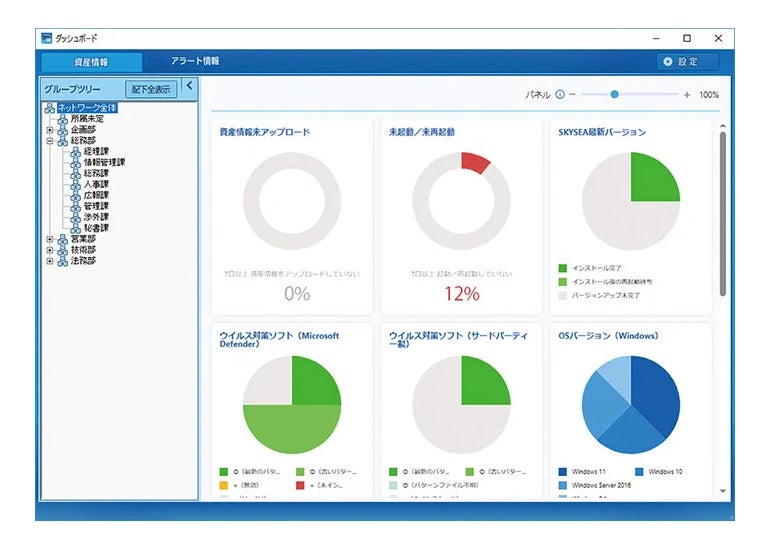Click the gear 設定 settings button
This screenshot has width=770, height=550.
tap(688, 62)
